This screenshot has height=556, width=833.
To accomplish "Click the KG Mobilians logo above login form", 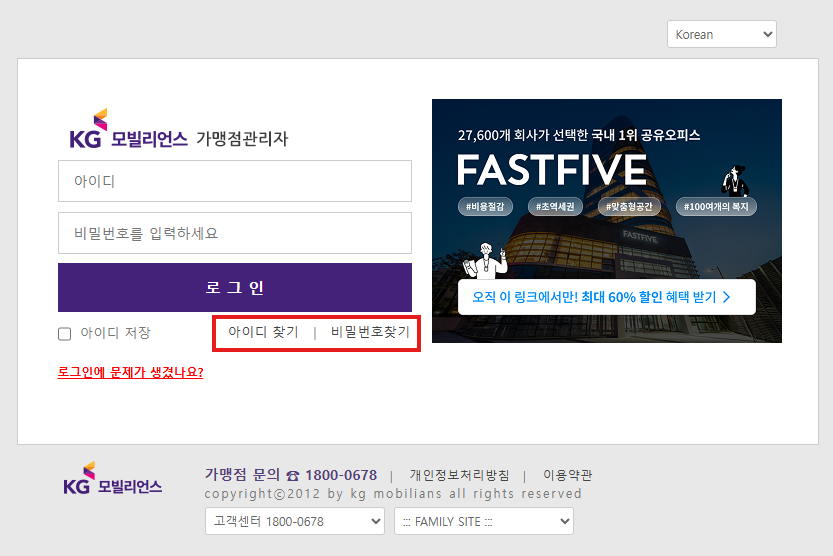I will 129,129.
